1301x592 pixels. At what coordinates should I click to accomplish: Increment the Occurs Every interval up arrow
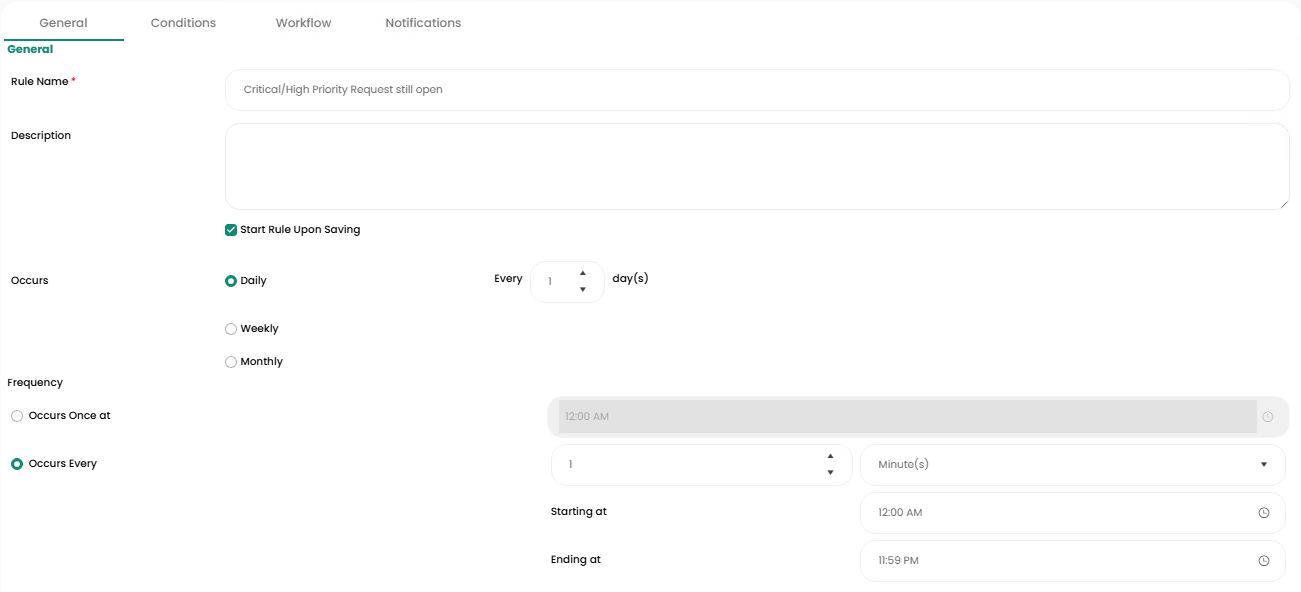point(830,457)
